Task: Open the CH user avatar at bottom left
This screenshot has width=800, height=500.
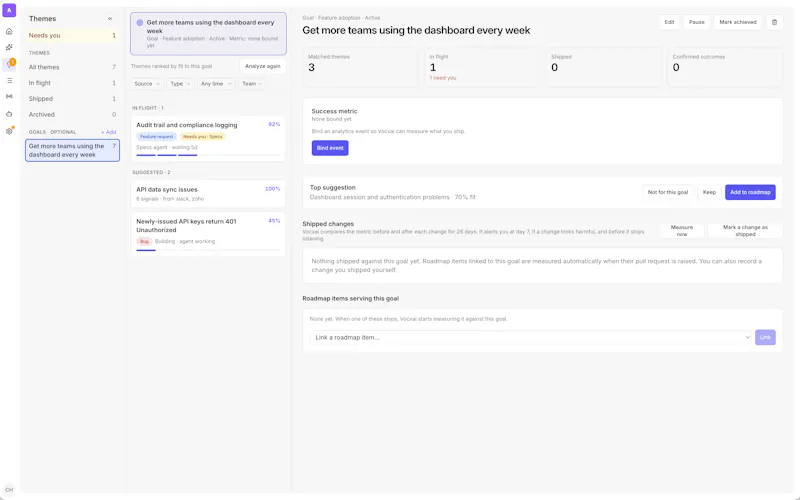Action: (x=9, y=490)
